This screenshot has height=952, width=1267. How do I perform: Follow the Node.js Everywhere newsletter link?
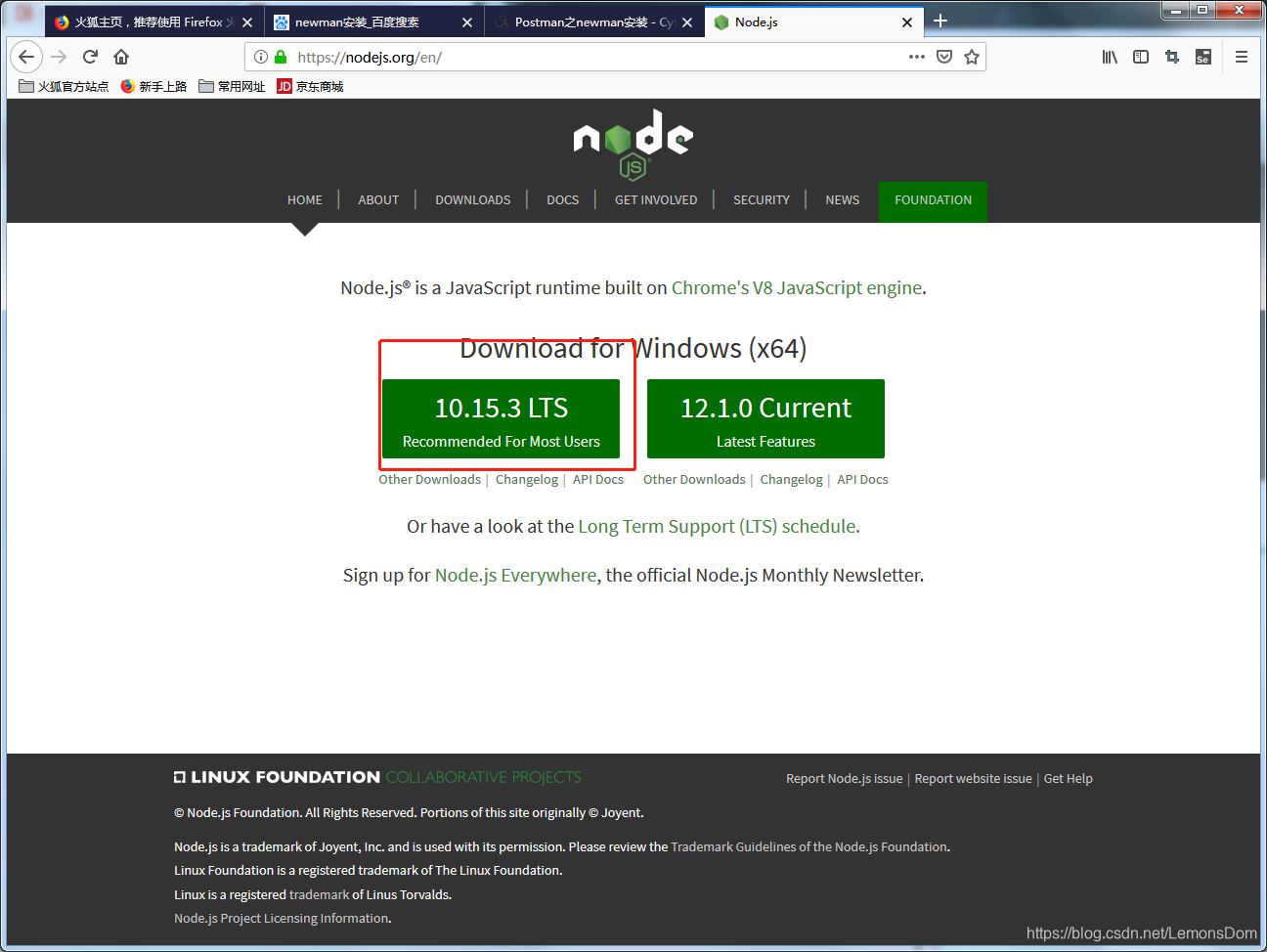[x=516, y=576]
